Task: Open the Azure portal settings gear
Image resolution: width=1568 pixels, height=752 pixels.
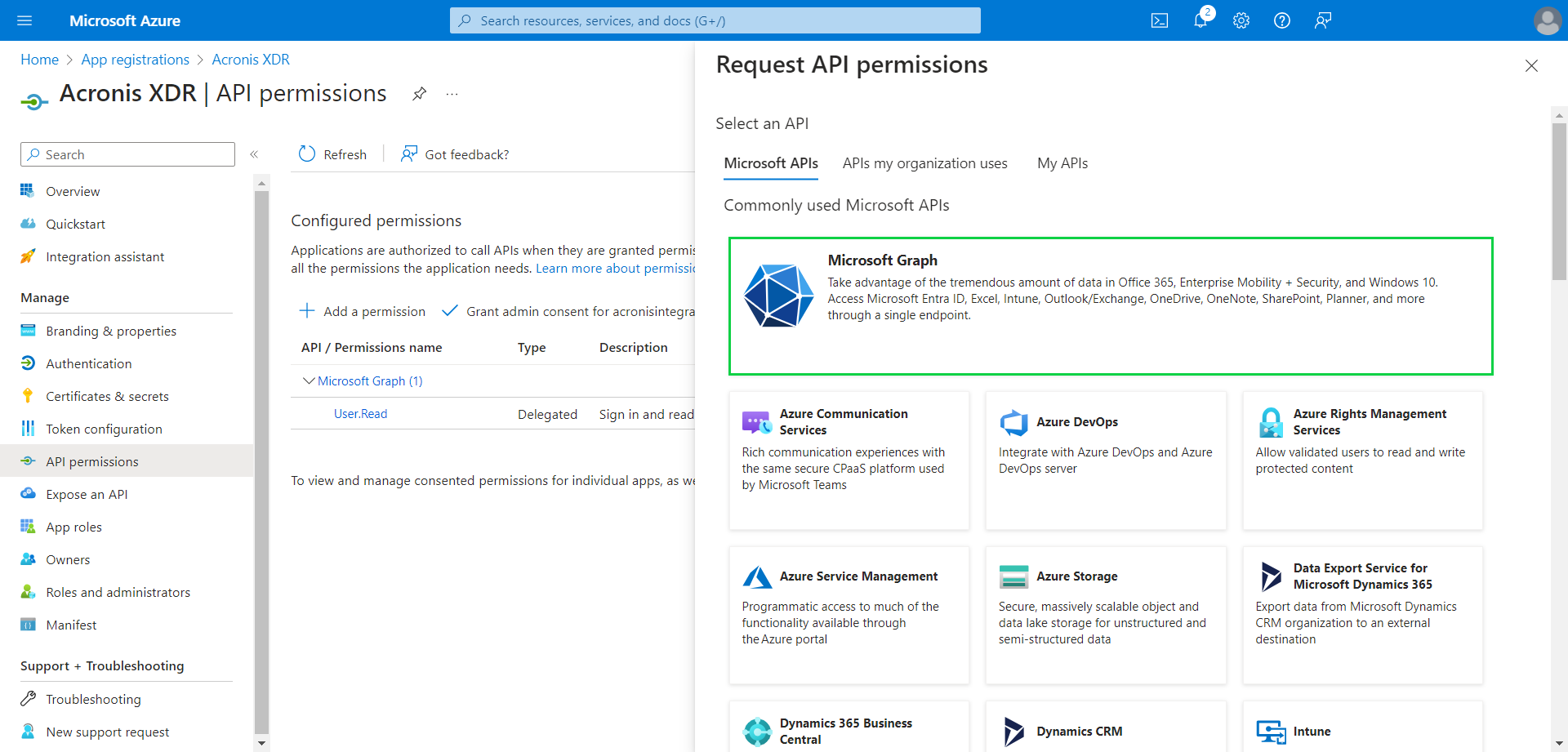Action: 1241,20
